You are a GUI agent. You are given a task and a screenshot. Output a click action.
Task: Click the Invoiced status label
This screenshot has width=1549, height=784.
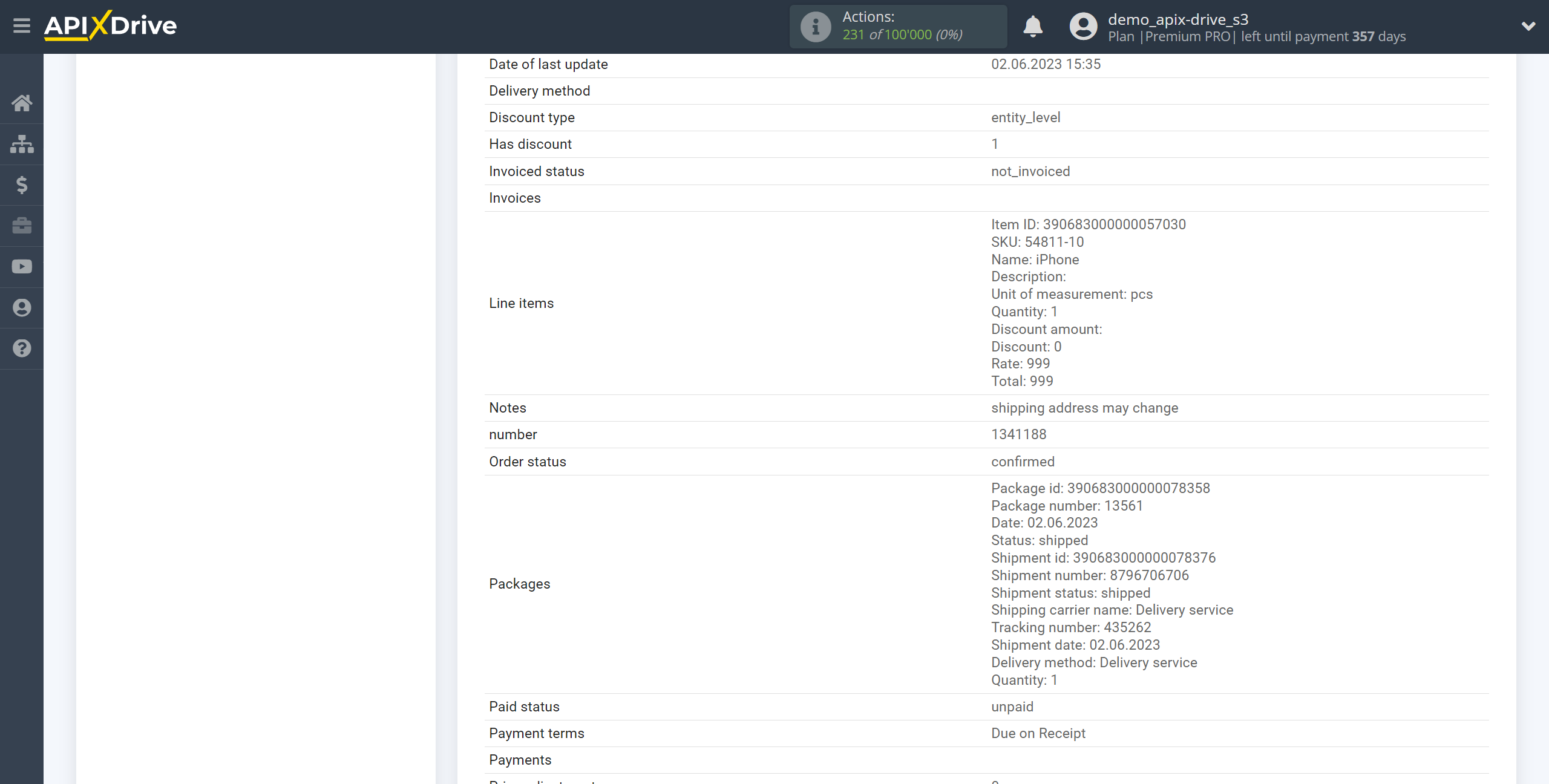pos(537,172)
